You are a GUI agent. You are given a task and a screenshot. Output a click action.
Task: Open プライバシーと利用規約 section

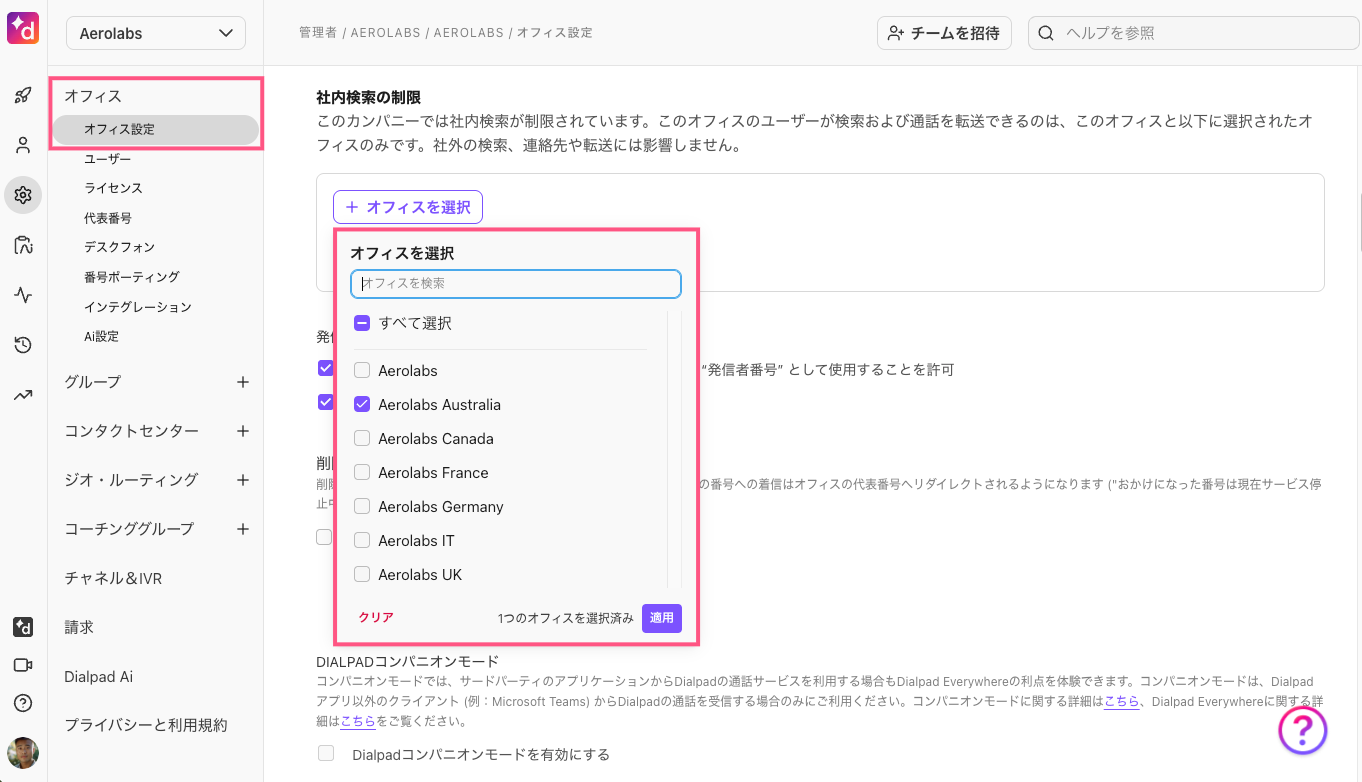coord(146,725)
